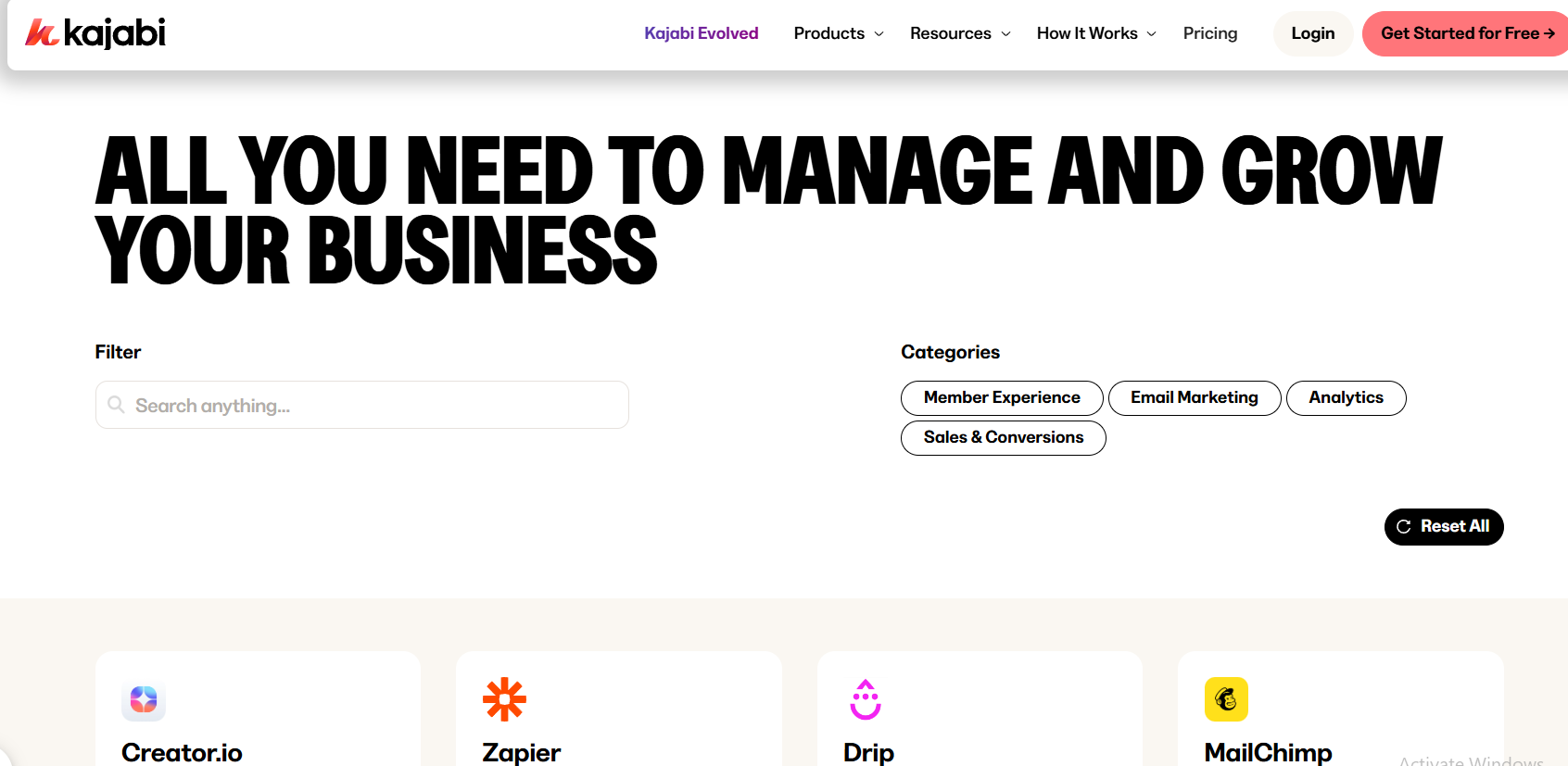
Task: Enable the Analytics category filter
Action: 1345,397
